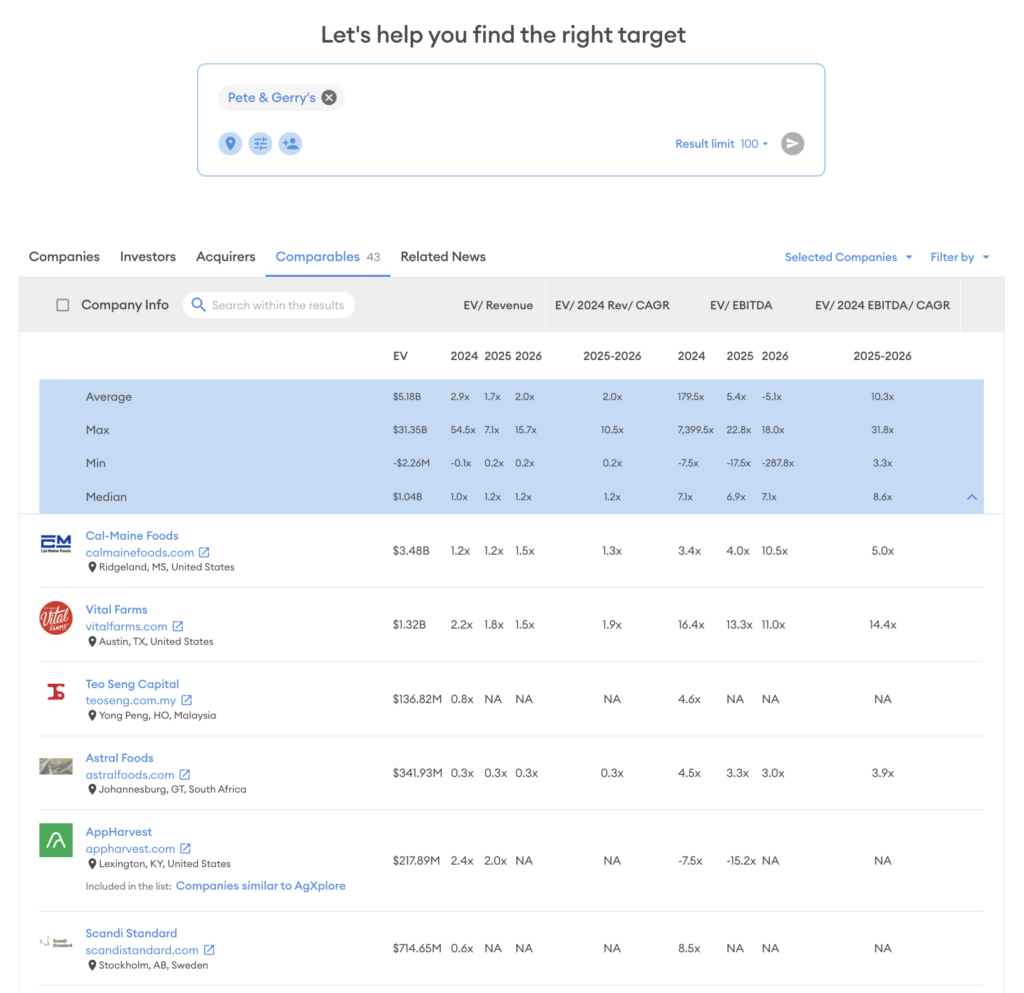Submit search with the arrow send button
1024x993 pixels.
(x=792, y=144)
